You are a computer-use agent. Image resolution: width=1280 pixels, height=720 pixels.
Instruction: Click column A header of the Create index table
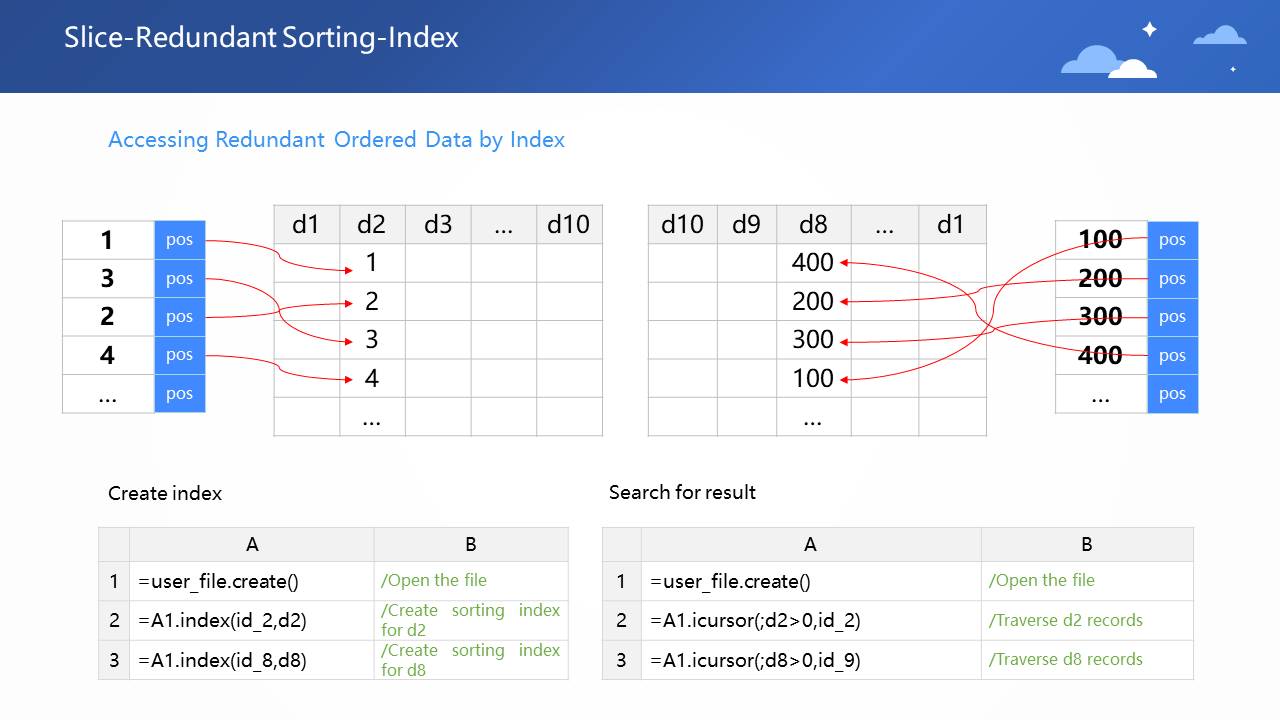tap(252, 545)
